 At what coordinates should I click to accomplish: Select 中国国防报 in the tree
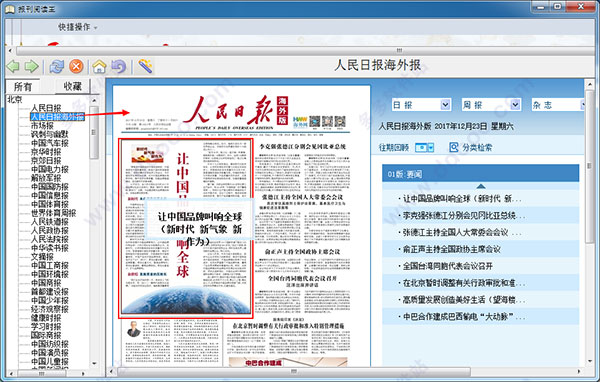click(50, 187)
